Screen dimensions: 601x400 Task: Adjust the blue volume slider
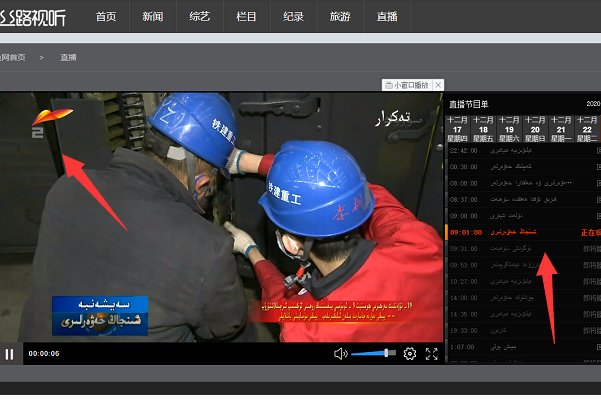point(373,353)
